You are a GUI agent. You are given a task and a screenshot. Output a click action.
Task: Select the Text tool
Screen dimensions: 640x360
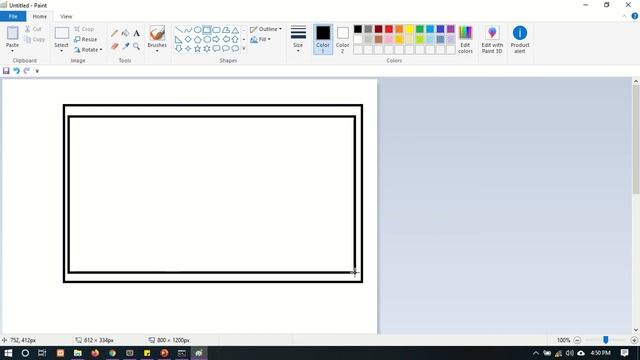[x=136, y=33]
